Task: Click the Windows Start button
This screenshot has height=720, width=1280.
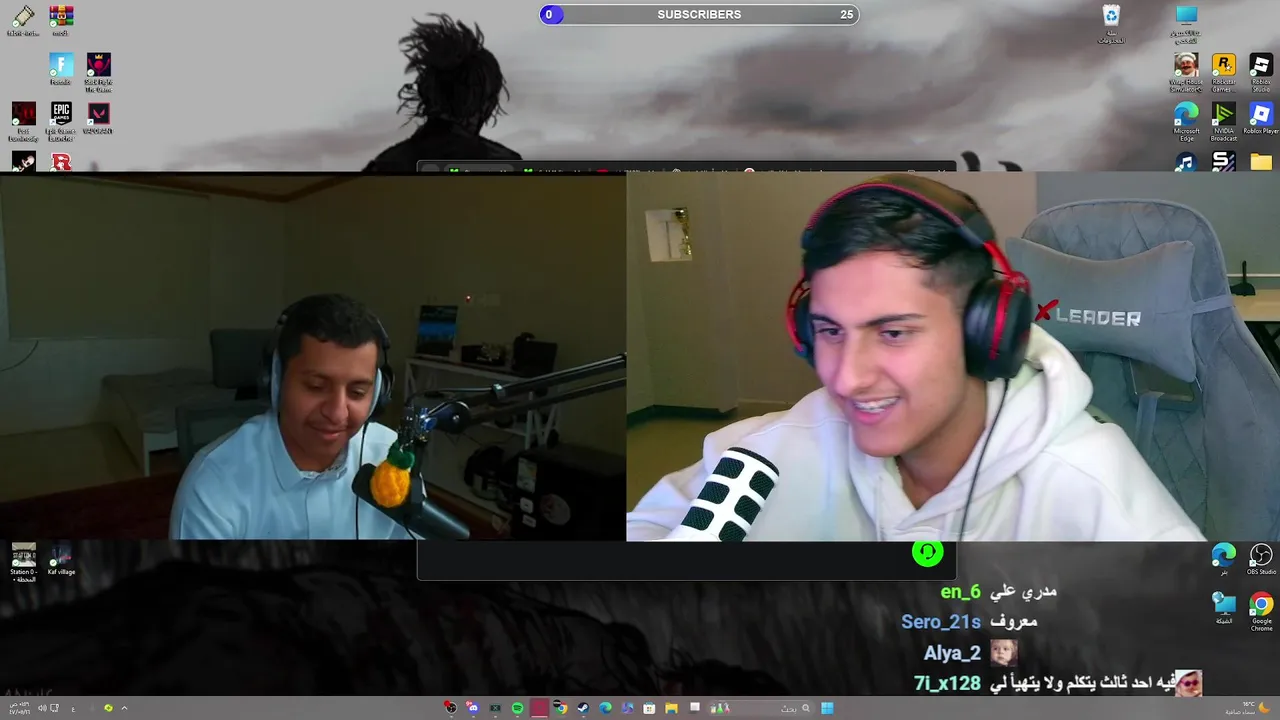Action: [x=827, y=708]
